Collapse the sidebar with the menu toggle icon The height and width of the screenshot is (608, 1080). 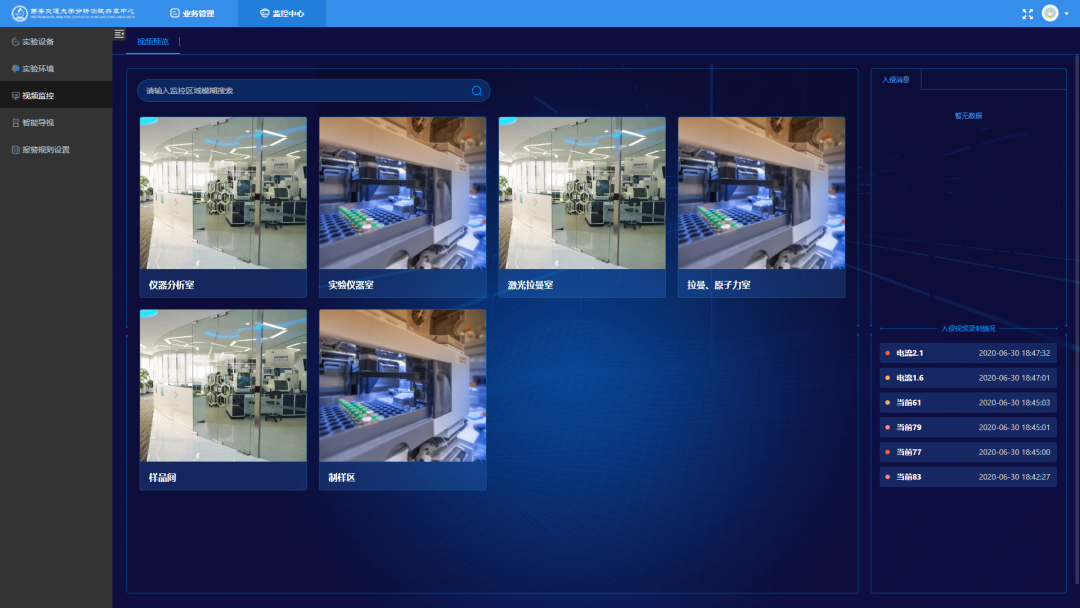click(x=119, y=34)
